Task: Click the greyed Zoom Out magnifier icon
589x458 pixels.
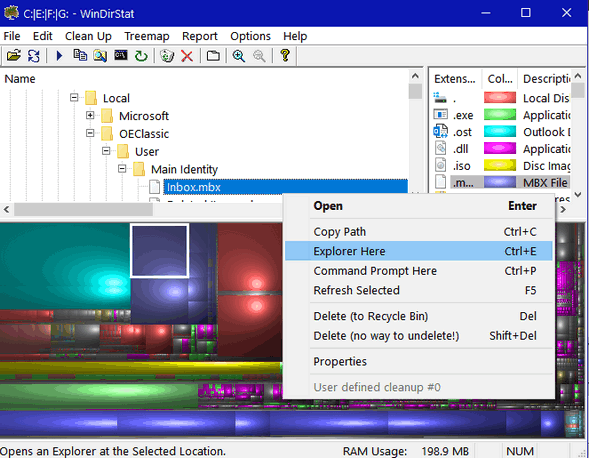Action: click(x=259, y=56)
